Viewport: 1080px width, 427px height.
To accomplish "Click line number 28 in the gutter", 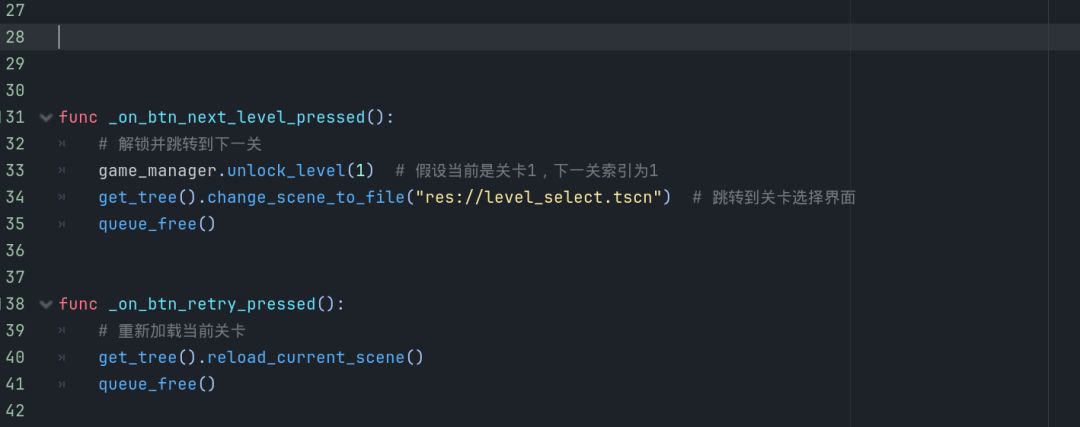I will [x=14, y=37].
